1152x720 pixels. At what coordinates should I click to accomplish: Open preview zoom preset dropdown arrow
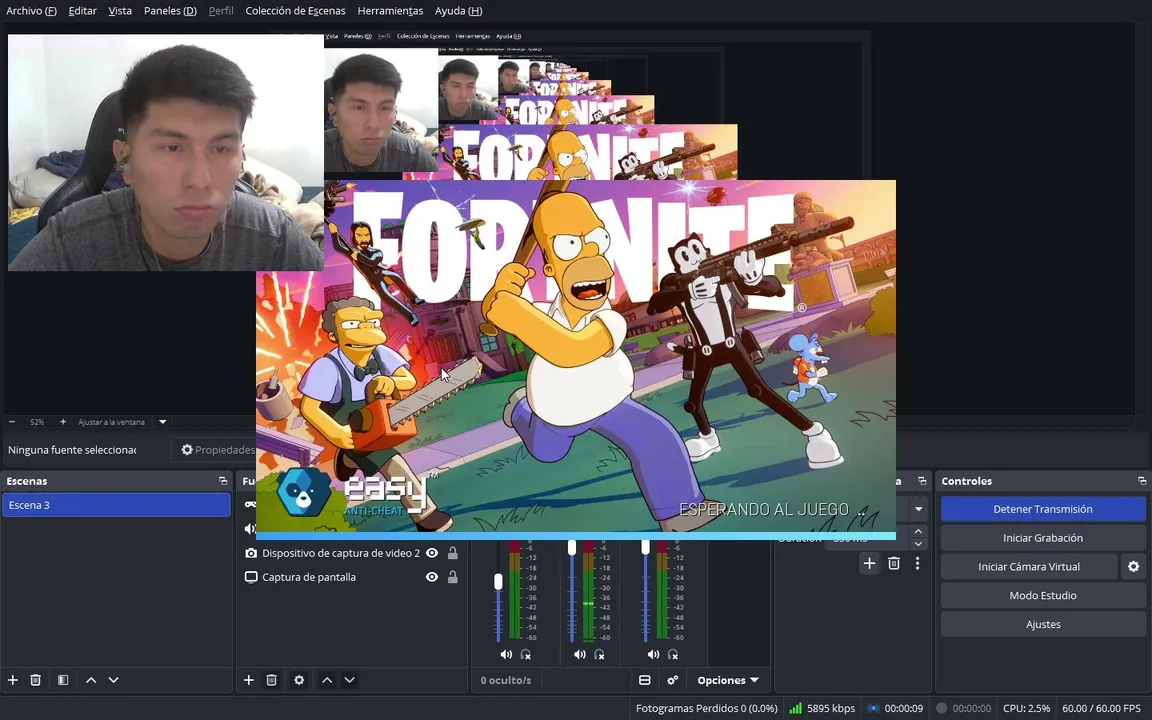tap(163, 422)
